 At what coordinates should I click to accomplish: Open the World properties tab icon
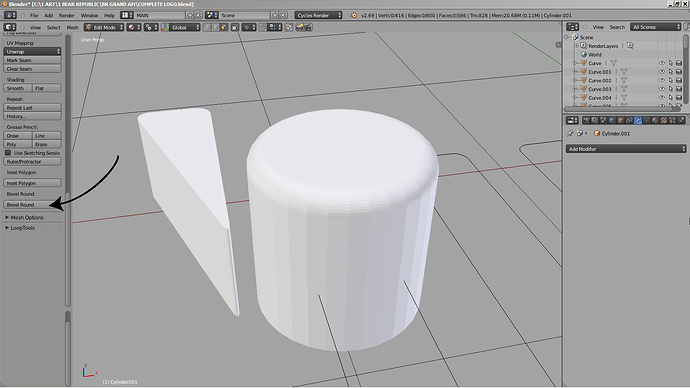point(612,120)
